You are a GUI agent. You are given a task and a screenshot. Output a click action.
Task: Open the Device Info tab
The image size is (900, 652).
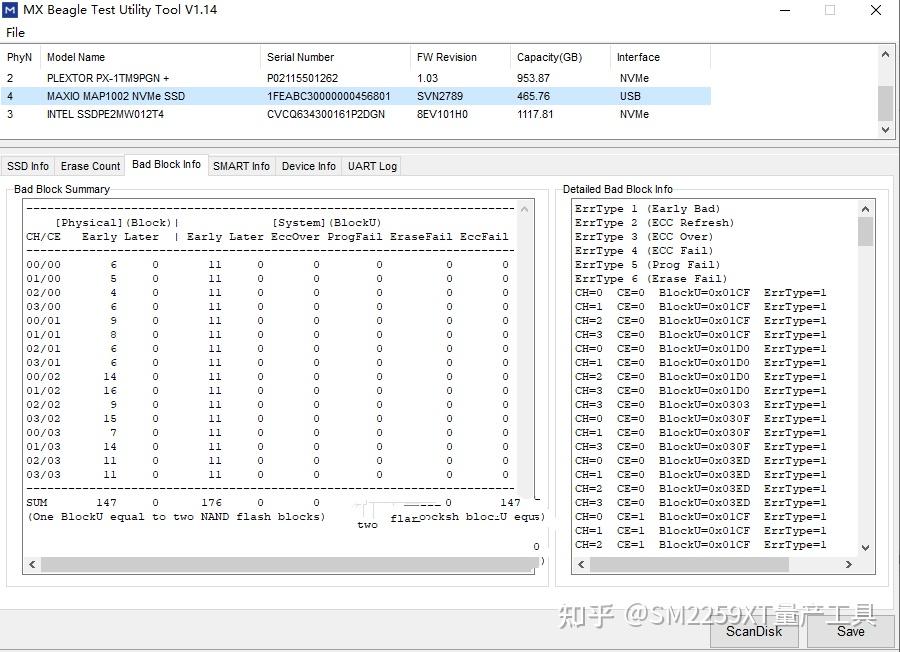pyautogui.click(x=308, y=166)
